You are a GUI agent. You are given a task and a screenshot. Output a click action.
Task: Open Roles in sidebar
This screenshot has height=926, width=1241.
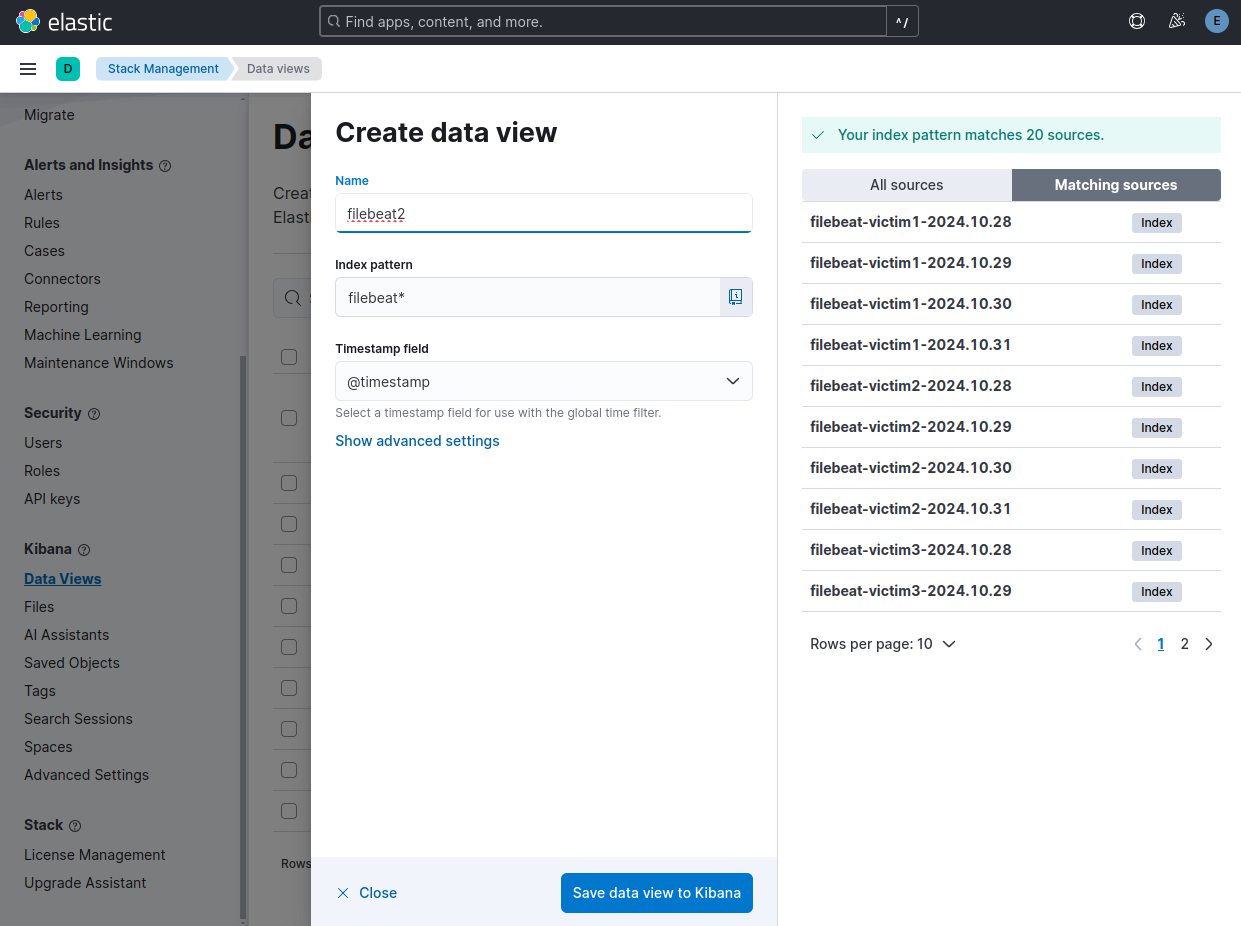point(42,471)
